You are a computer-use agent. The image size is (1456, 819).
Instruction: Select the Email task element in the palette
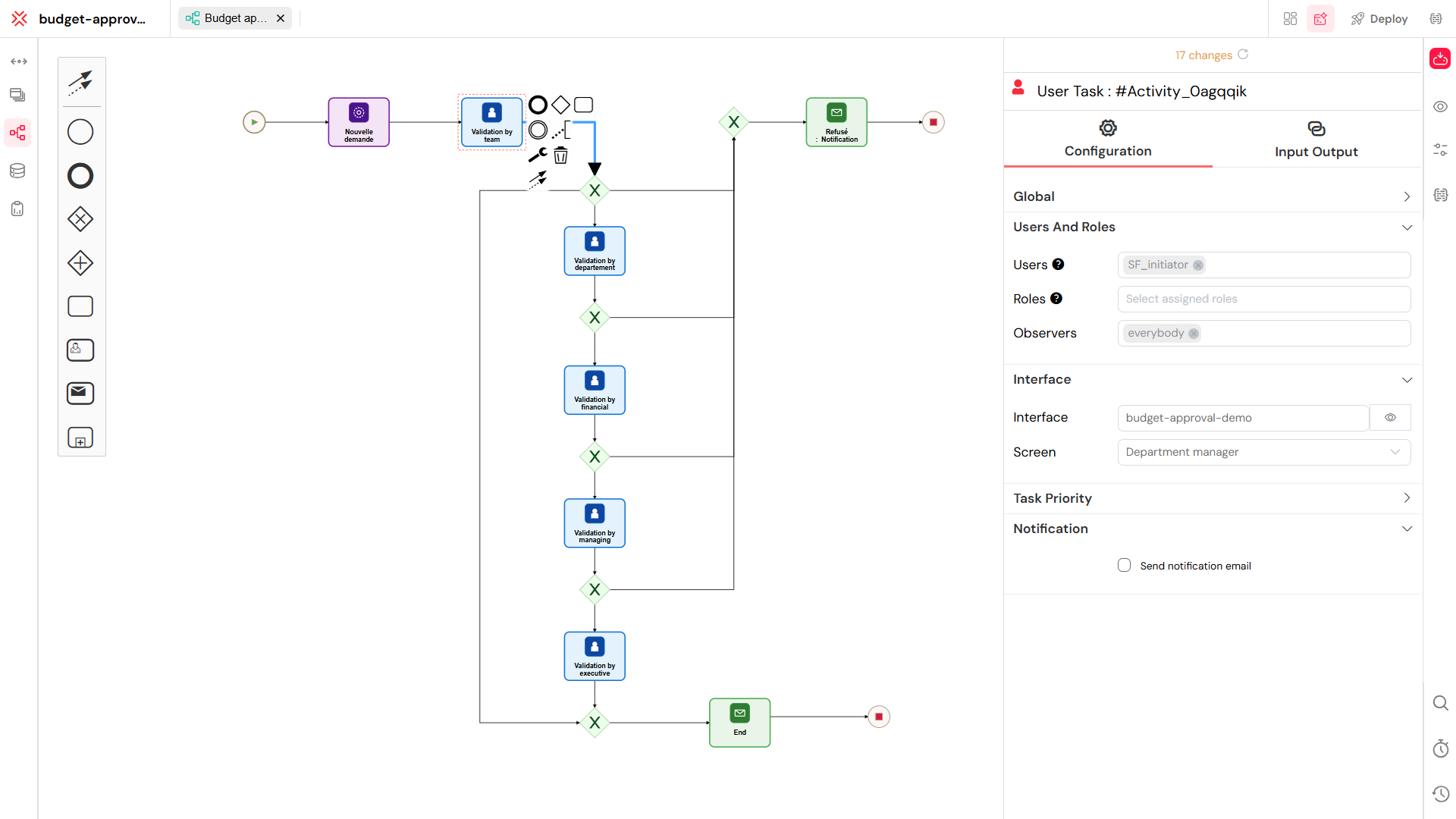point(80,393)
